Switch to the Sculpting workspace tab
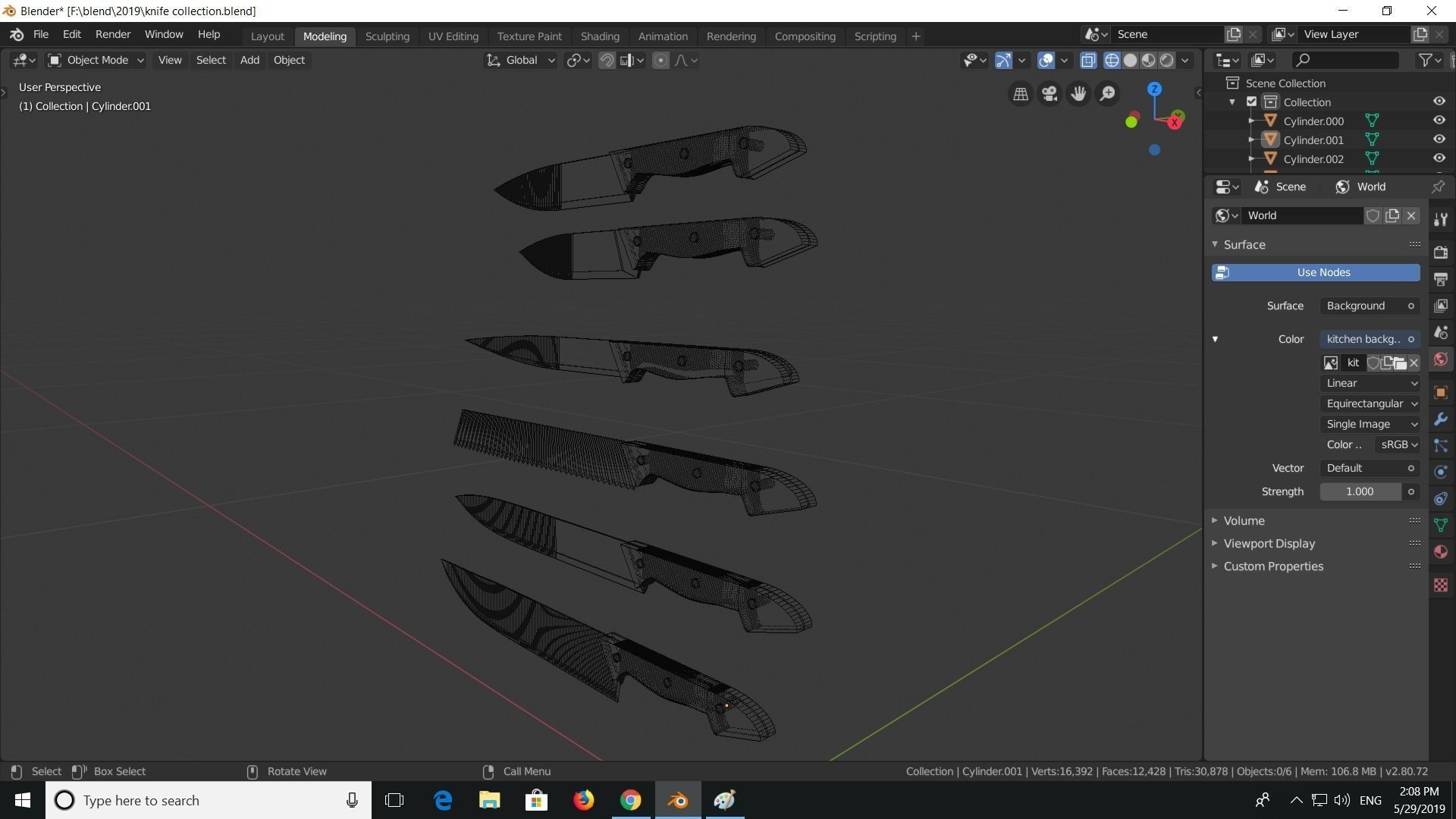The width and height of the screenshot is (1456, 819). click(x=387, y=36)
